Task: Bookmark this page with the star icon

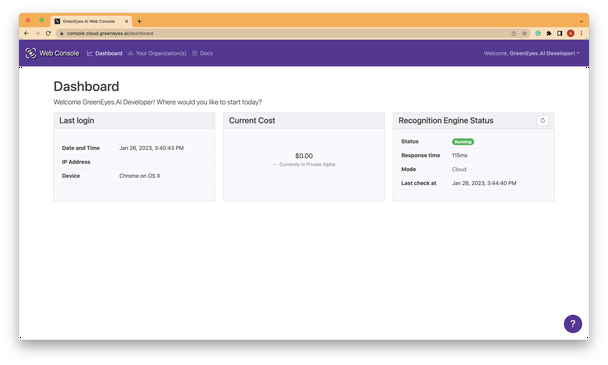Action: coord(524,33)
